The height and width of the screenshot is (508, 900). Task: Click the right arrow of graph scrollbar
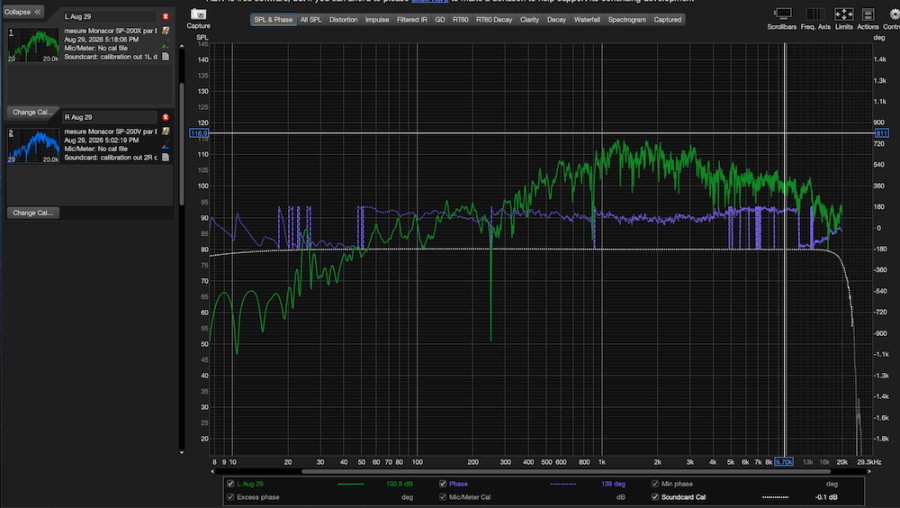pyautogui.click(x=869, y=472)
